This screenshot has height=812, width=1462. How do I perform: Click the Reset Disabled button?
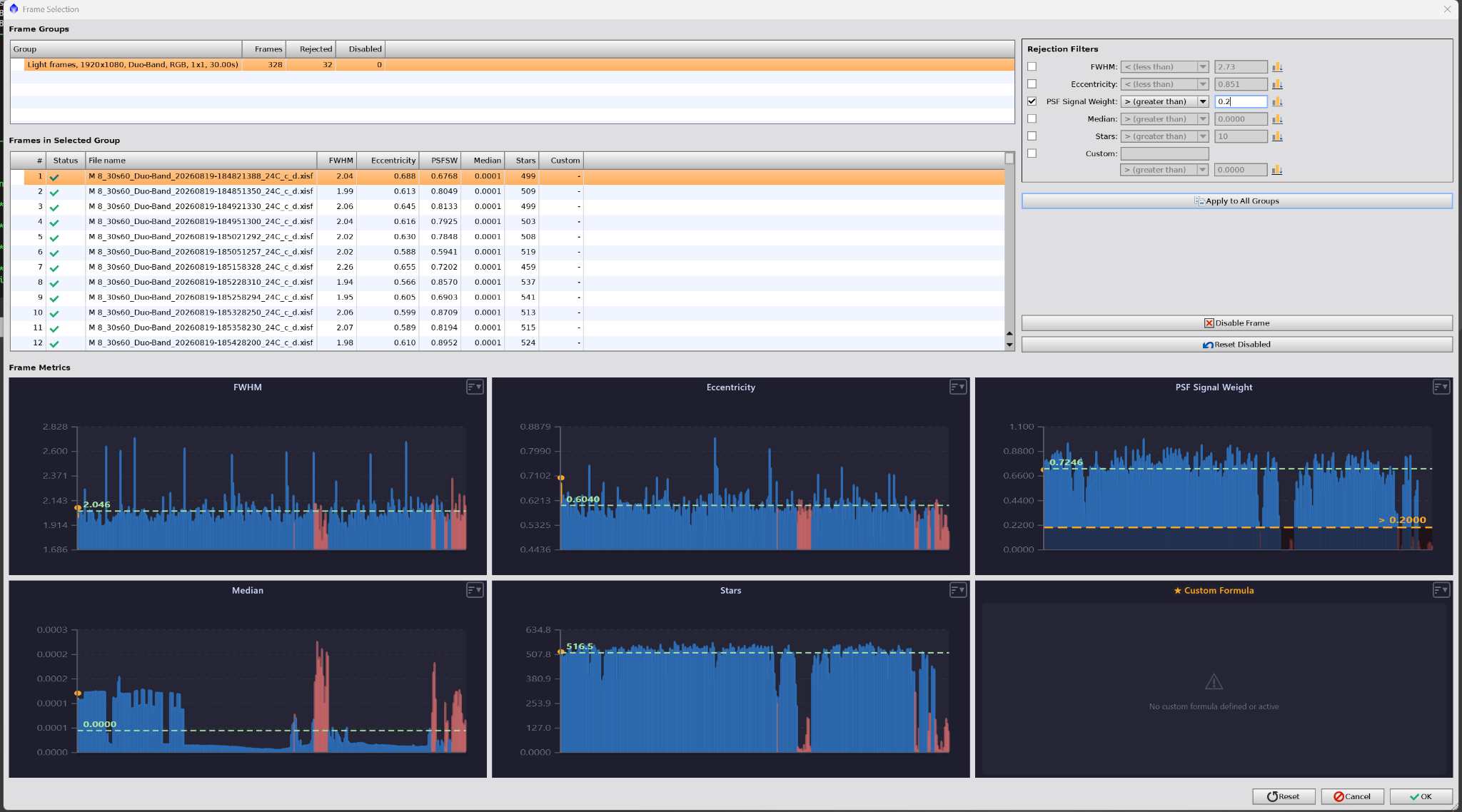1236,345
